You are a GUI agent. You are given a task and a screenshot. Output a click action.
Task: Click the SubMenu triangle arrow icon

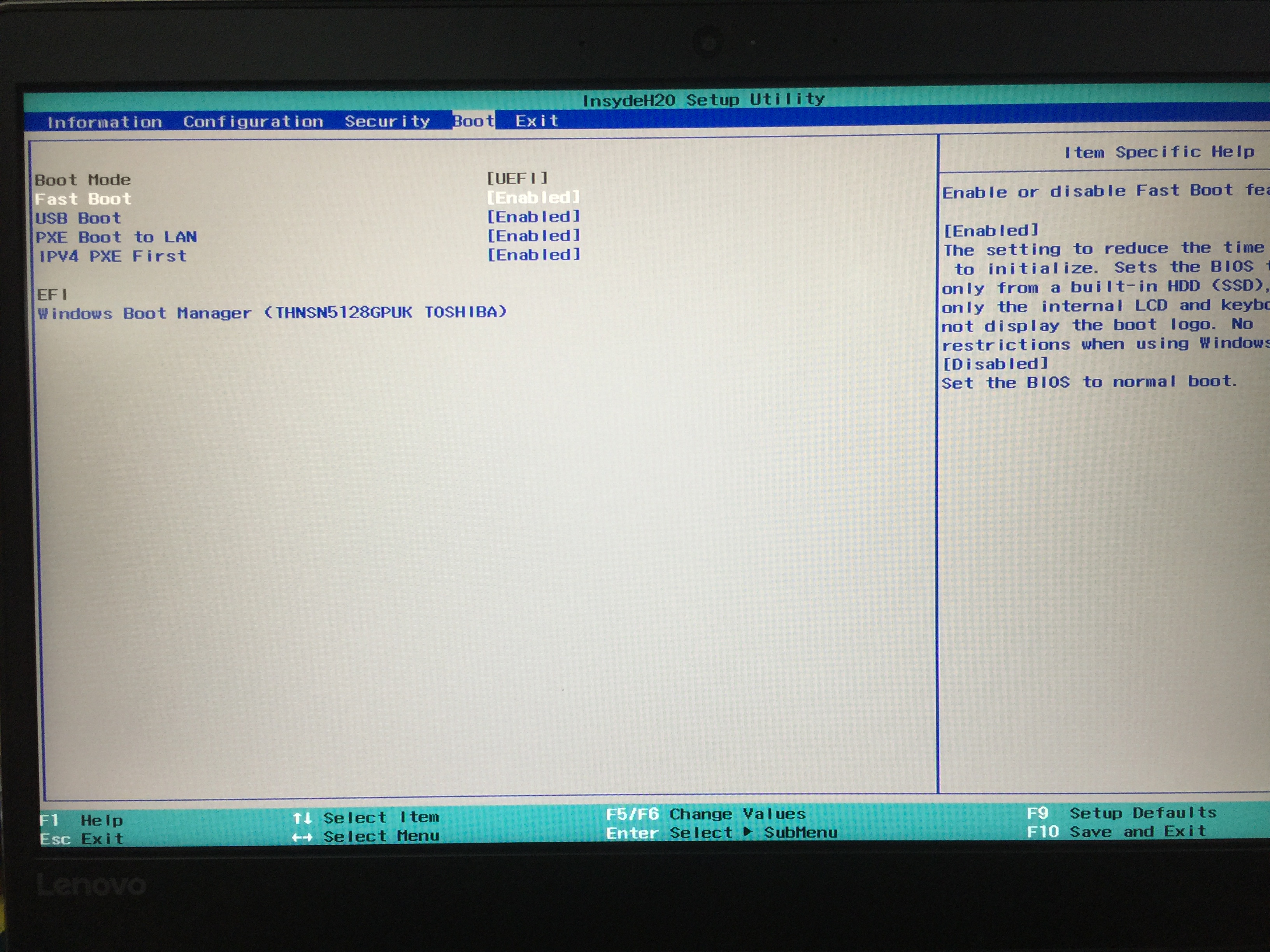coord(747,831)
